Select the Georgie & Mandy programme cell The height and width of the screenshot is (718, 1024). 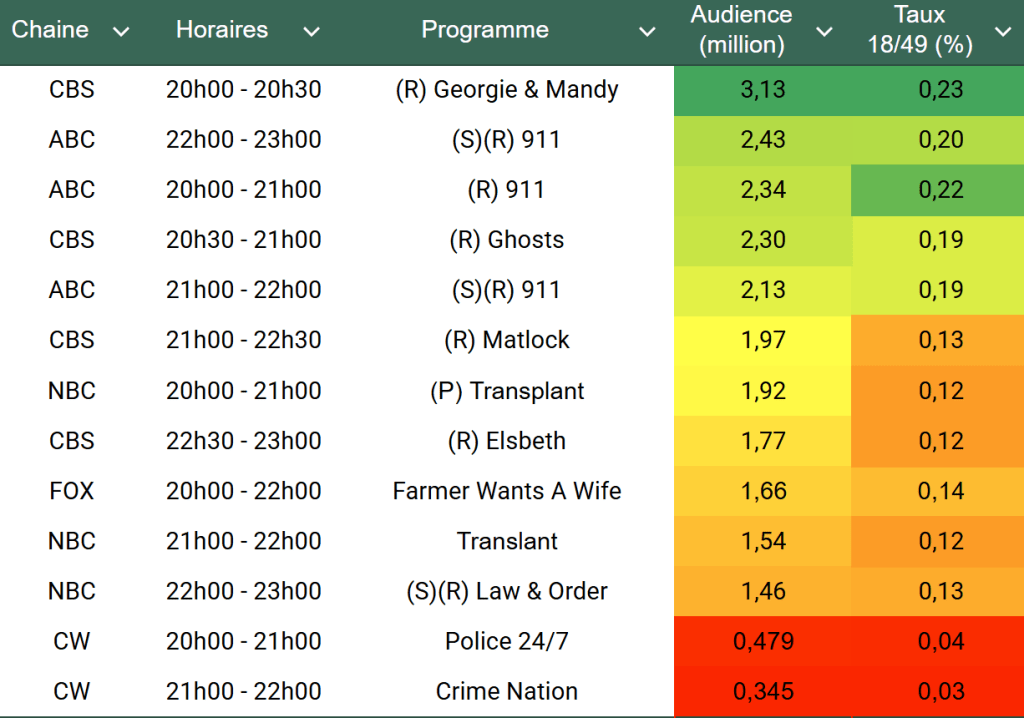pos(506,90)
